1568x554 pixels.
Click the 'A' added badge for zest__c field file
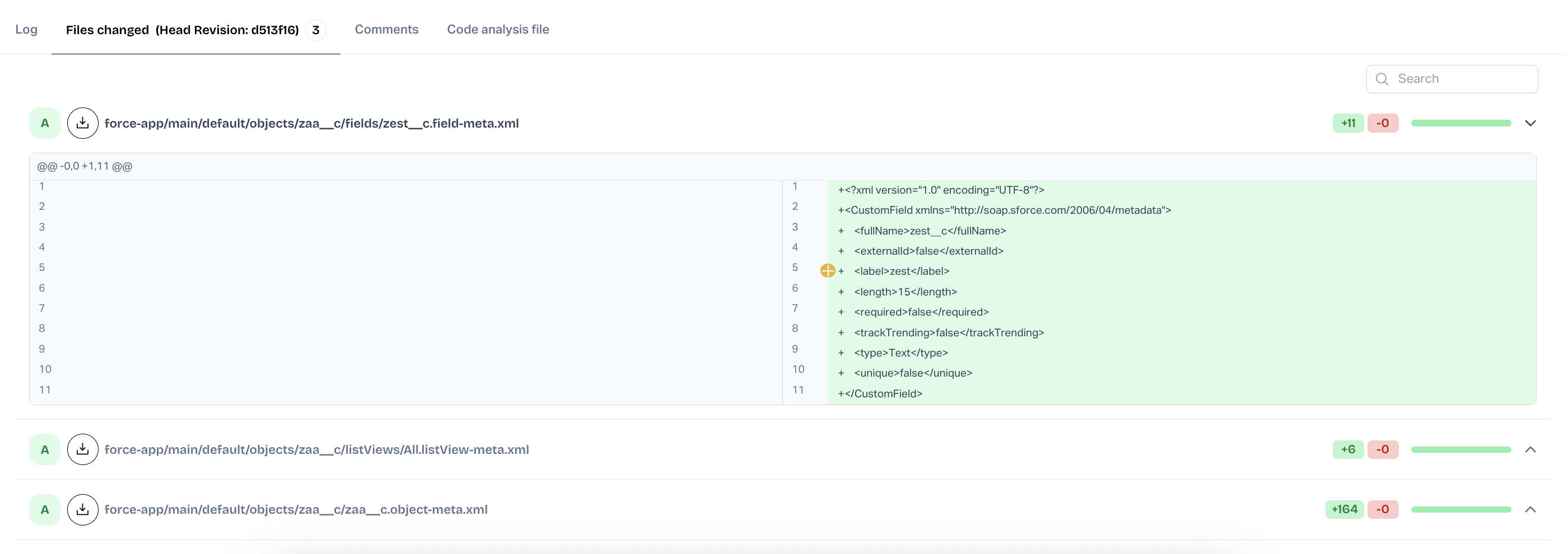coord(44,124)
